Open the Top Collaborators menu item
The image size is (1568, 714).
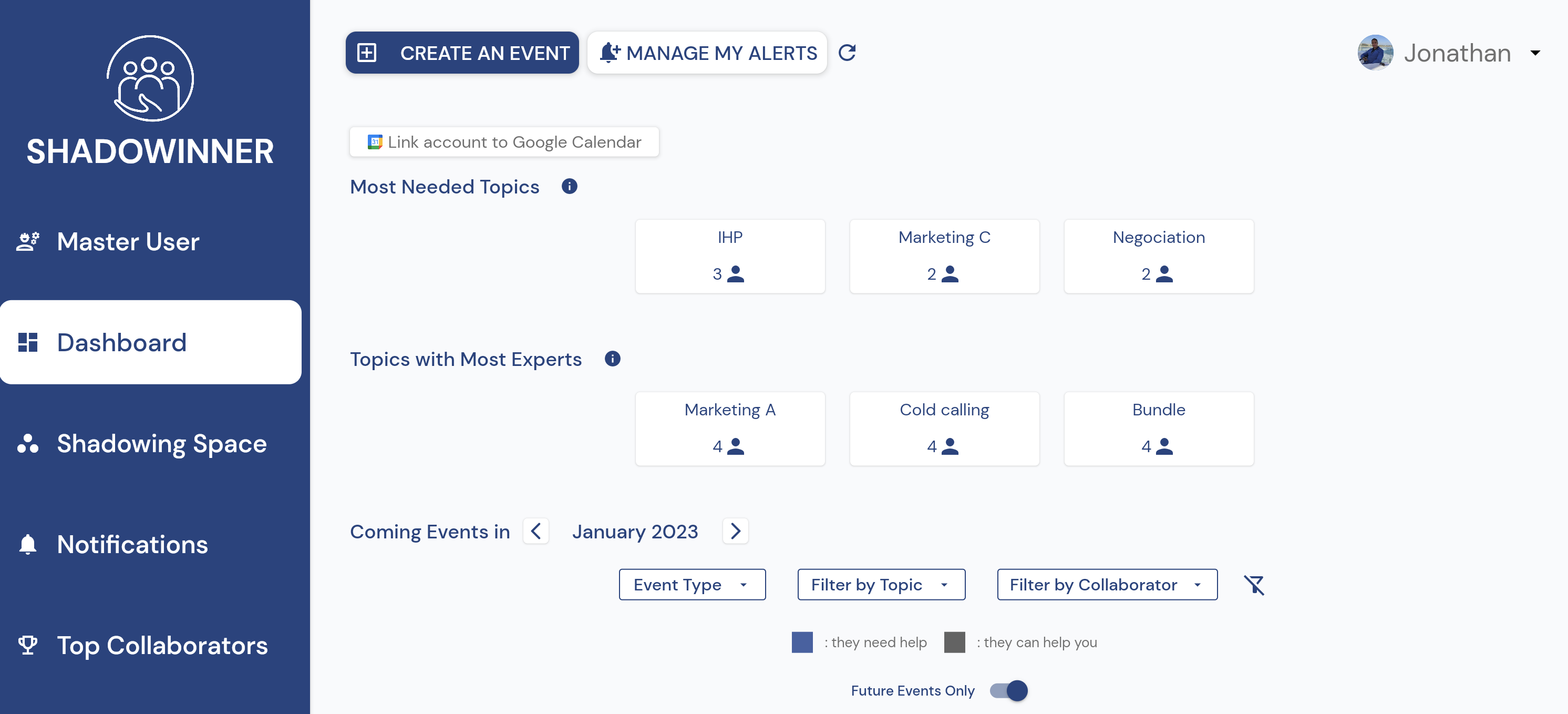(x=151, y=645)
